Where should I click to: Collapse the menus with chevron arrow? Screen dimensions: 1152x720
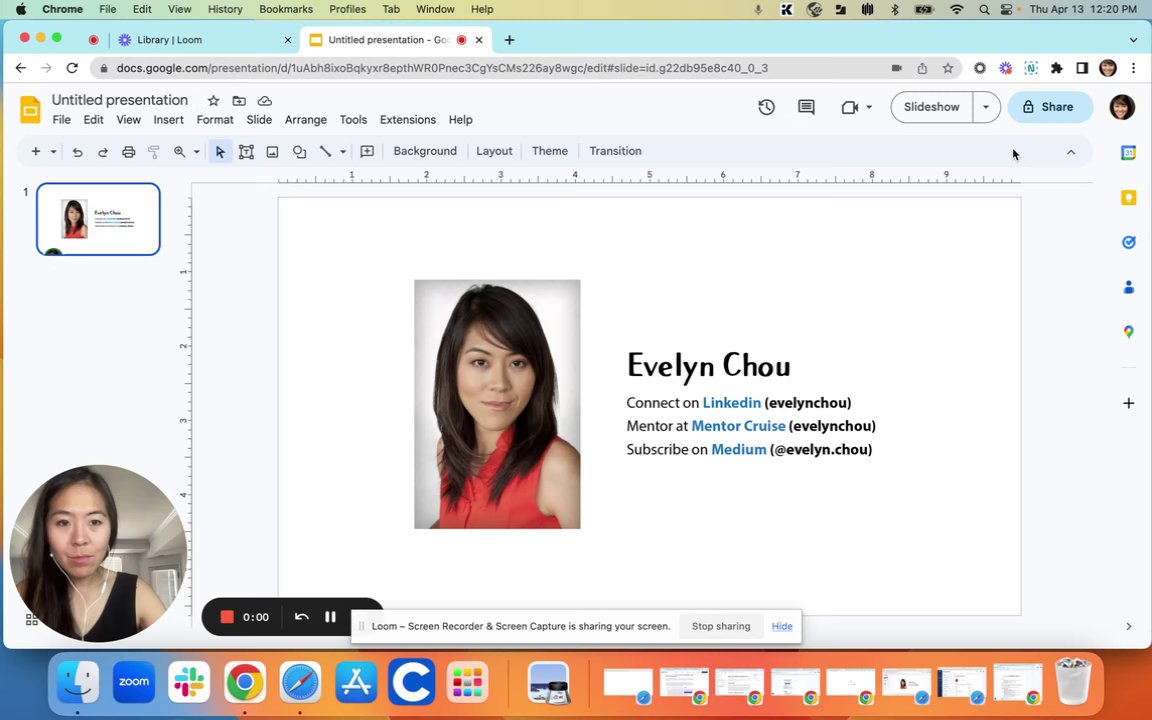click(x=1070, y=152)
